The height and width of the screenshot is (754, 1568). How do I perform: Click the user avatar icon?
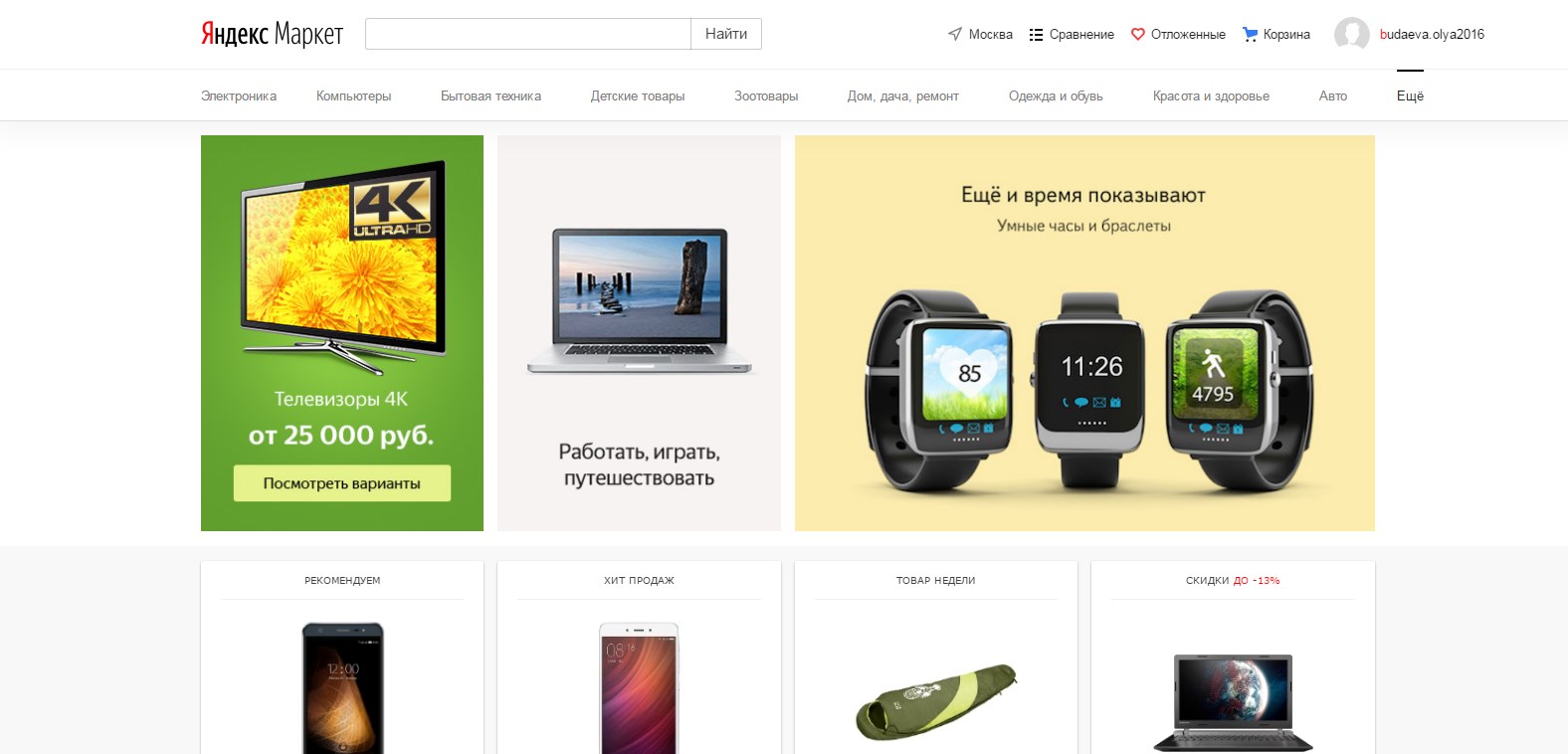coord(1352,34)
